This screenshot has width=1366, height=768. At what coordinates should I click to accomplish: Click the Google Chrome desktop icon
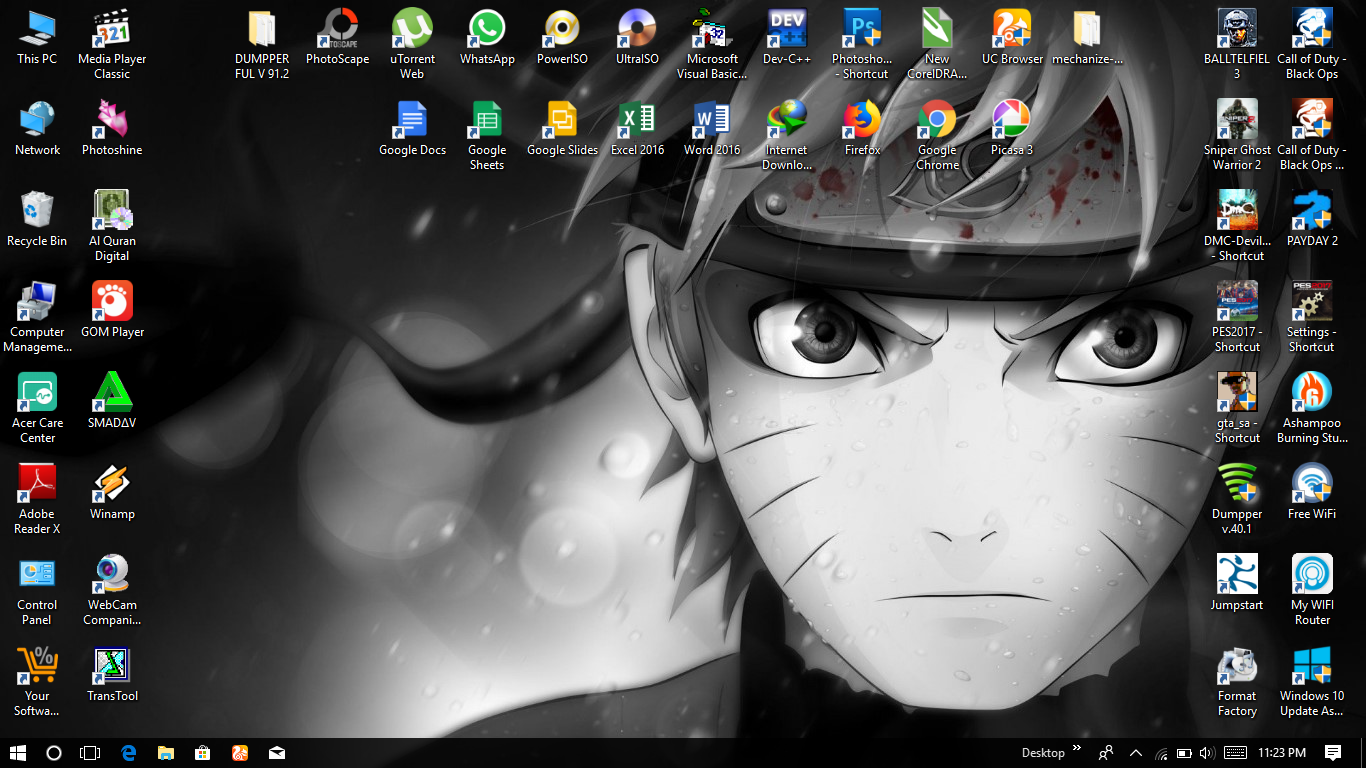[937, 120]
